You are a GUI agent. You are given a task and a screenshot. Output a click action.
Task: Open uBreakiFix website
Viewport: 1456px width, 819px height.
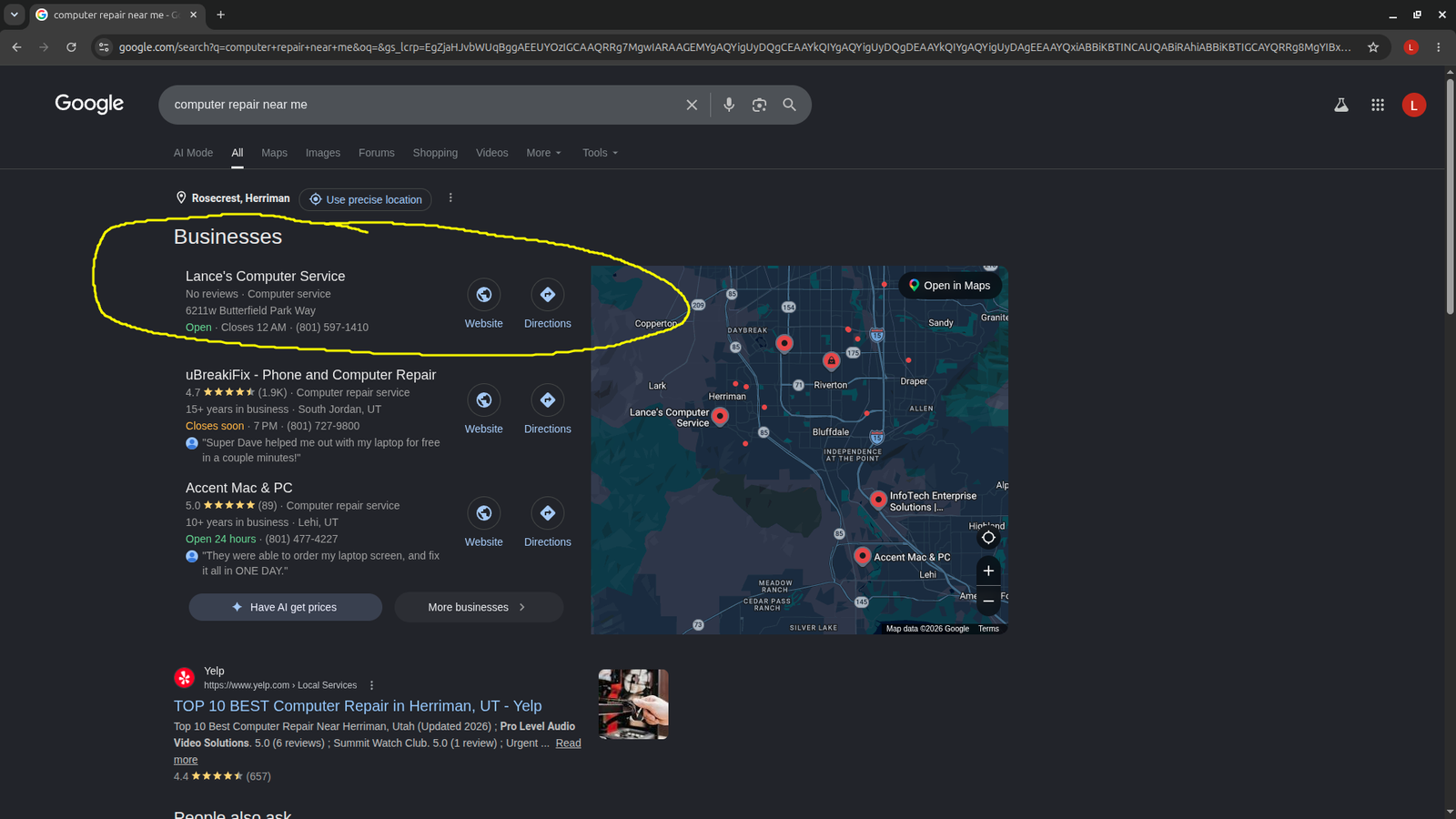[484, 409]
